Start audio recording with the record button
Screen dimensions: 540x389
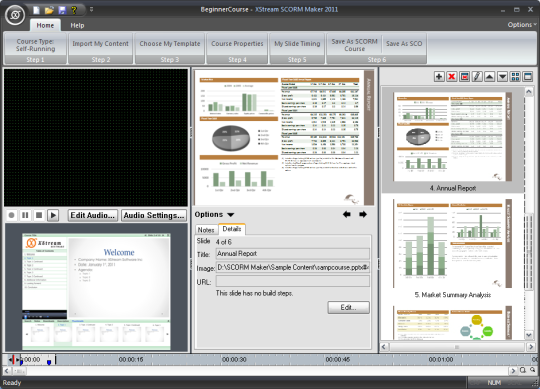(x=11, y=215)
